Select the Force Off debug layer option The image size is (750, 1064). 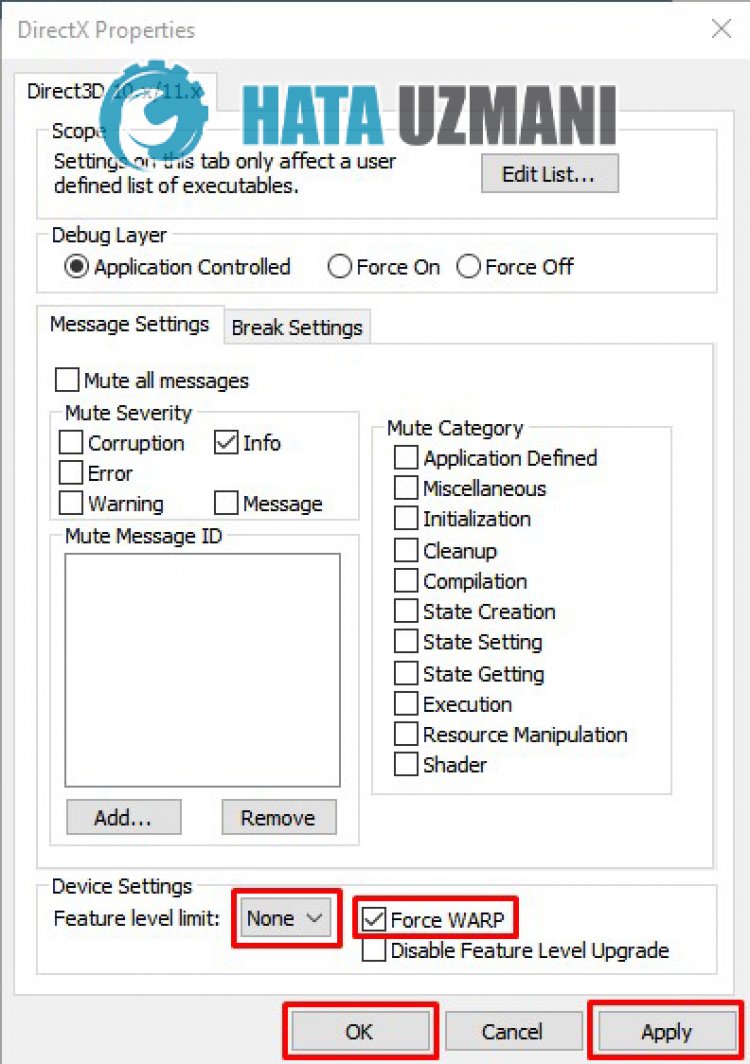(x=468, y=267)
